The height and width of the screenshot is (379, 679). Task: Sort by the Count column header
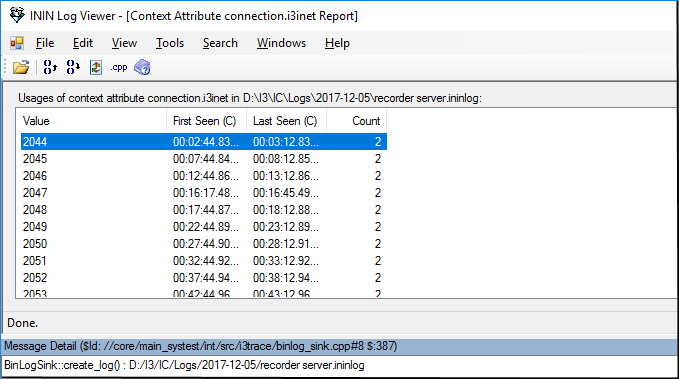click(357, 121)
